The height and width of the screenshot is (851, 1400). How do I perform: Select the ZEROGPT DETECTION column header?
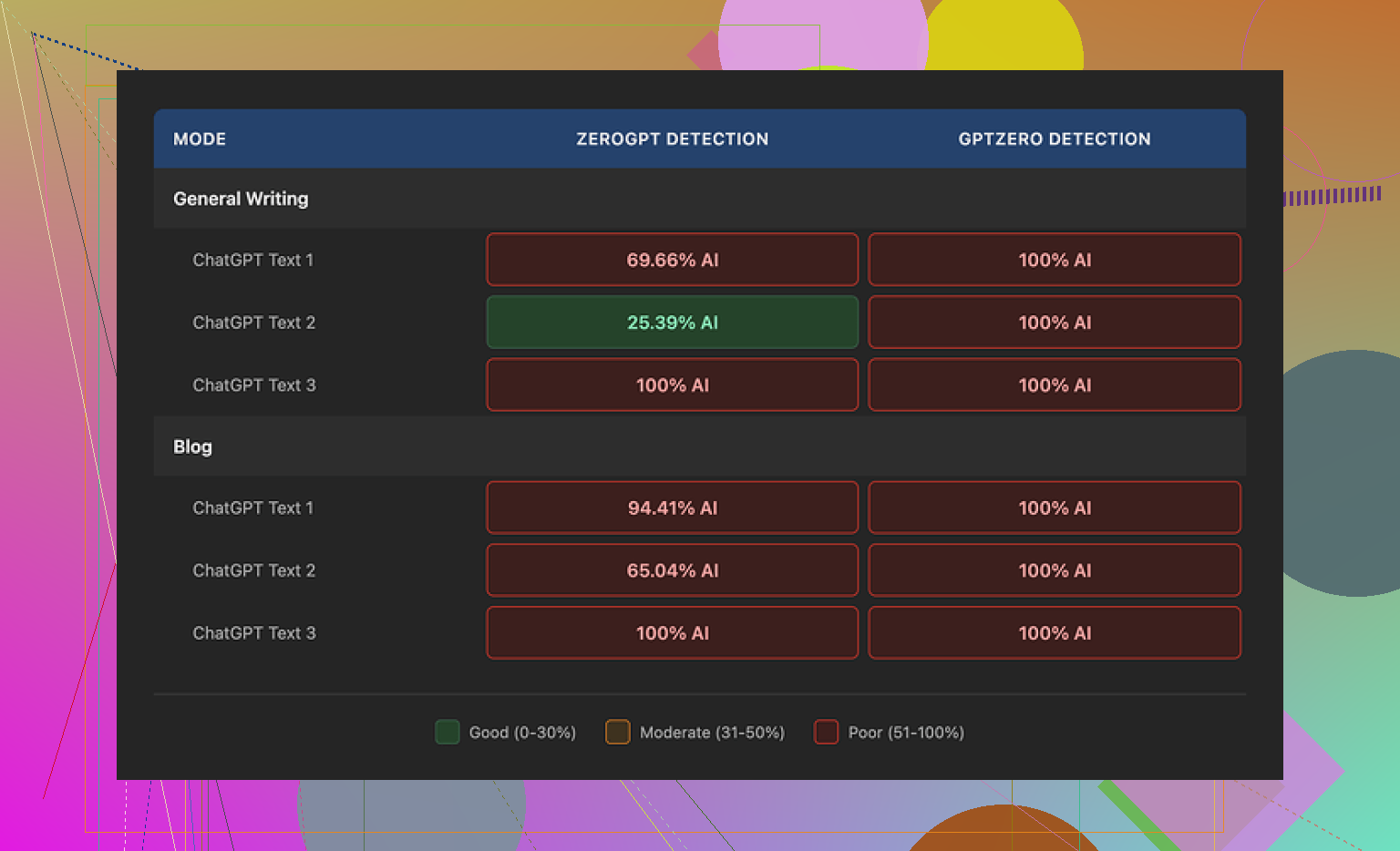click(672, 139)
